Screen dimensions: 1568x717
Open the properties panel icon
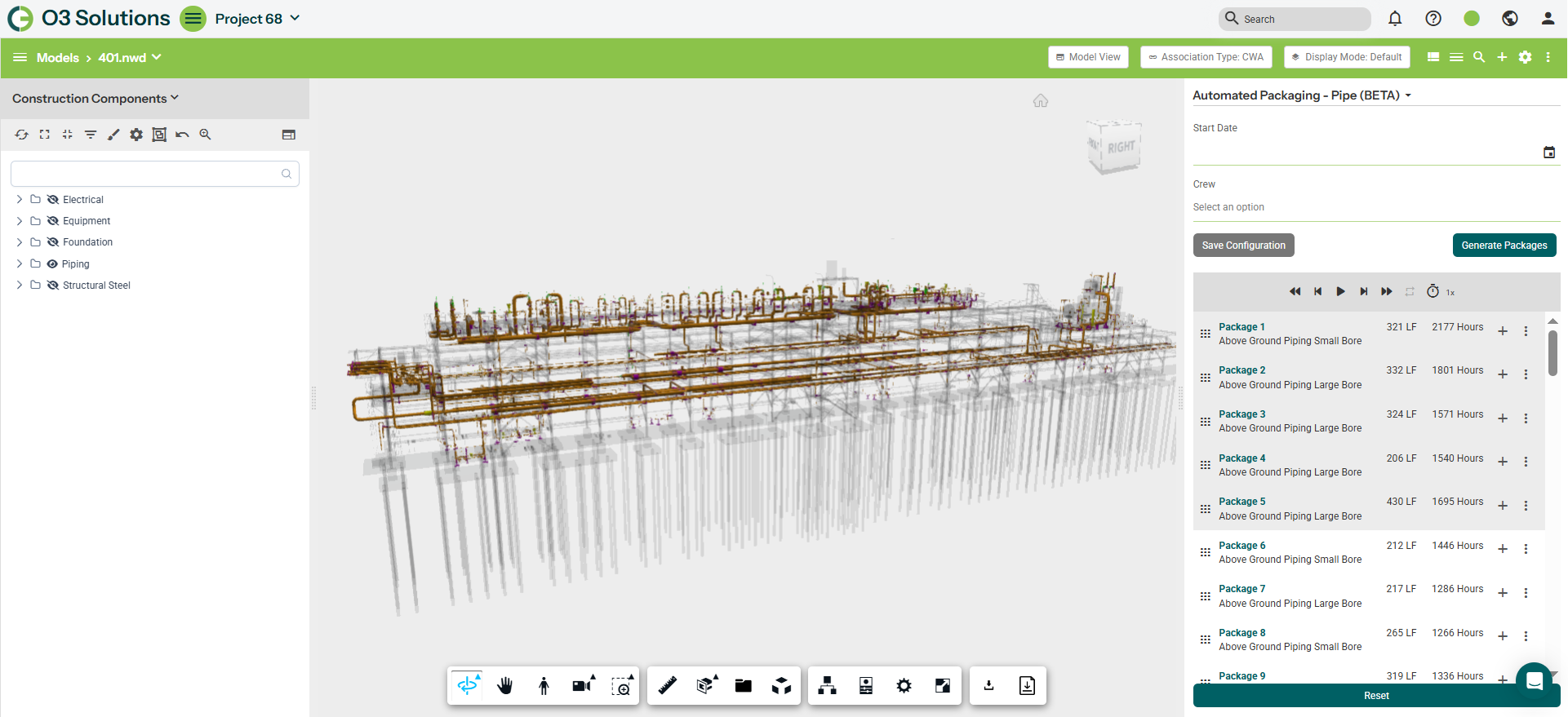point(866,686)
